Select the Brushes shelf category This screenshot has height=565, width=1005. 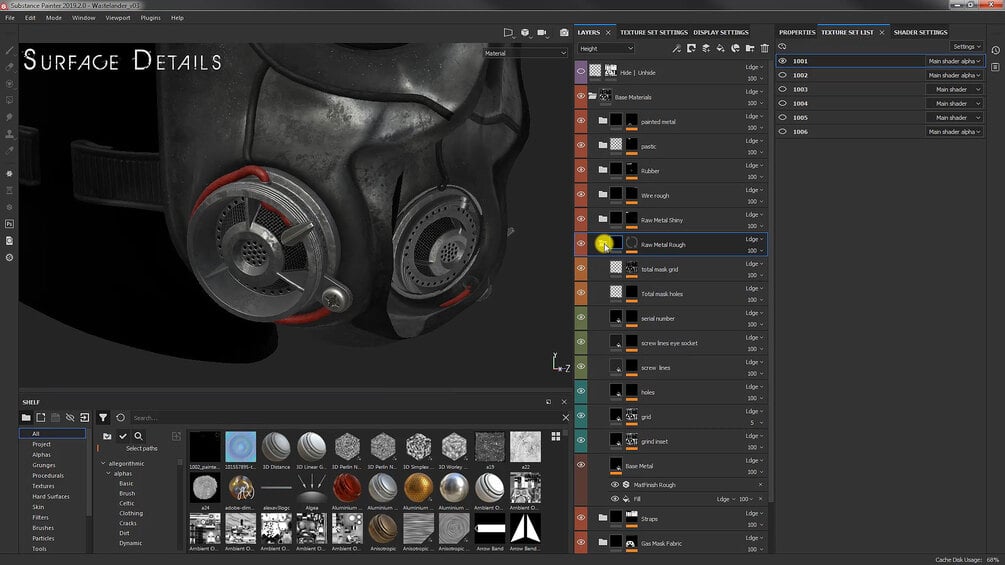pyautogui.click(x=43, y=528)
